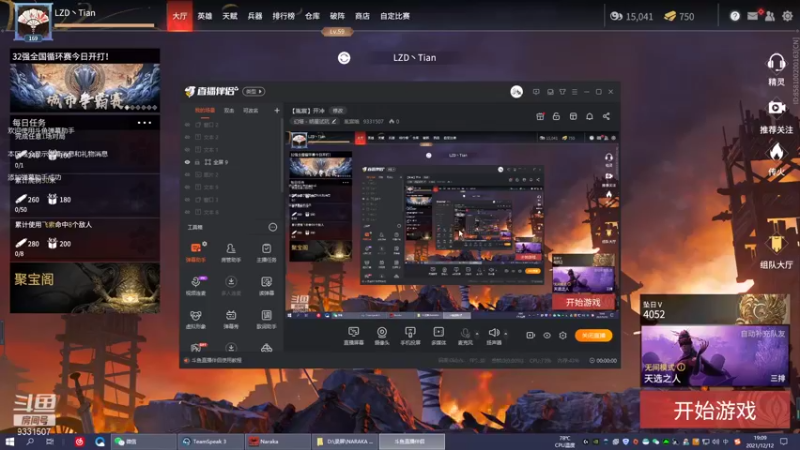Open the 弹幕助手 tool

[x=195, y=252]
